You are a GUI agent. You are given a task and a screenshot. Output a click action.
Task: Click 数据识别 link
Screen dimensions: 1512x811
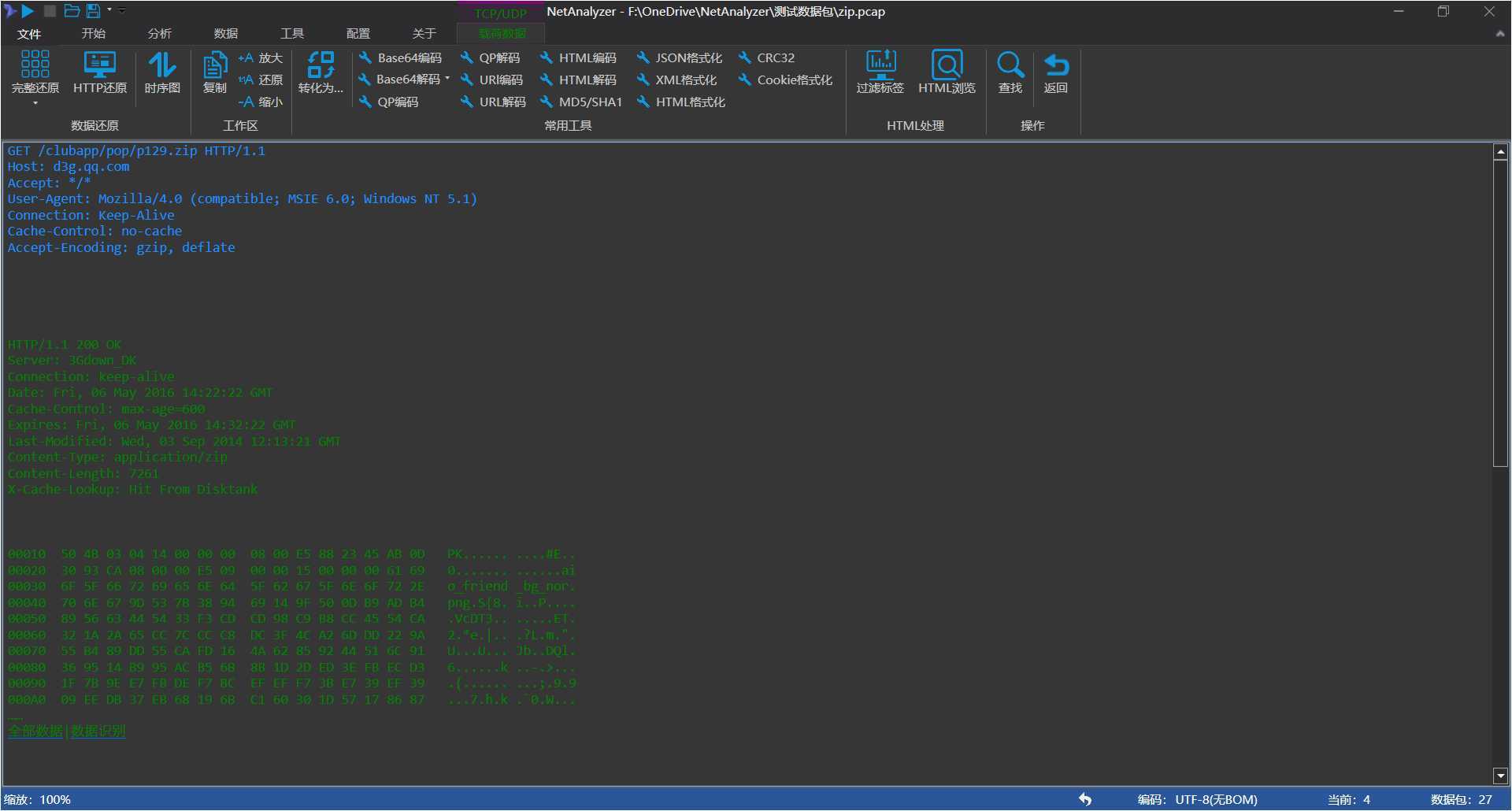[x=98, y=731]
